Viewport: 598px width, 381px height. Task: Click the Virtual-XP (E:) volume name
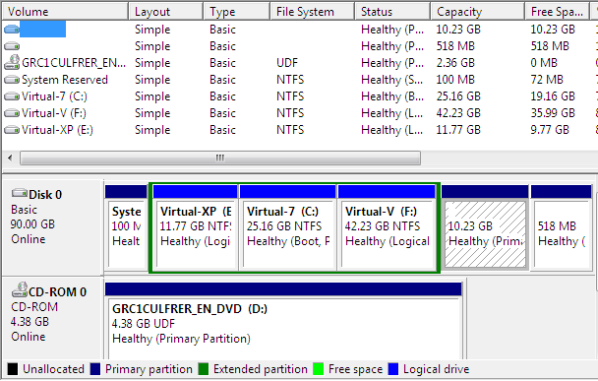click(57, 130)
